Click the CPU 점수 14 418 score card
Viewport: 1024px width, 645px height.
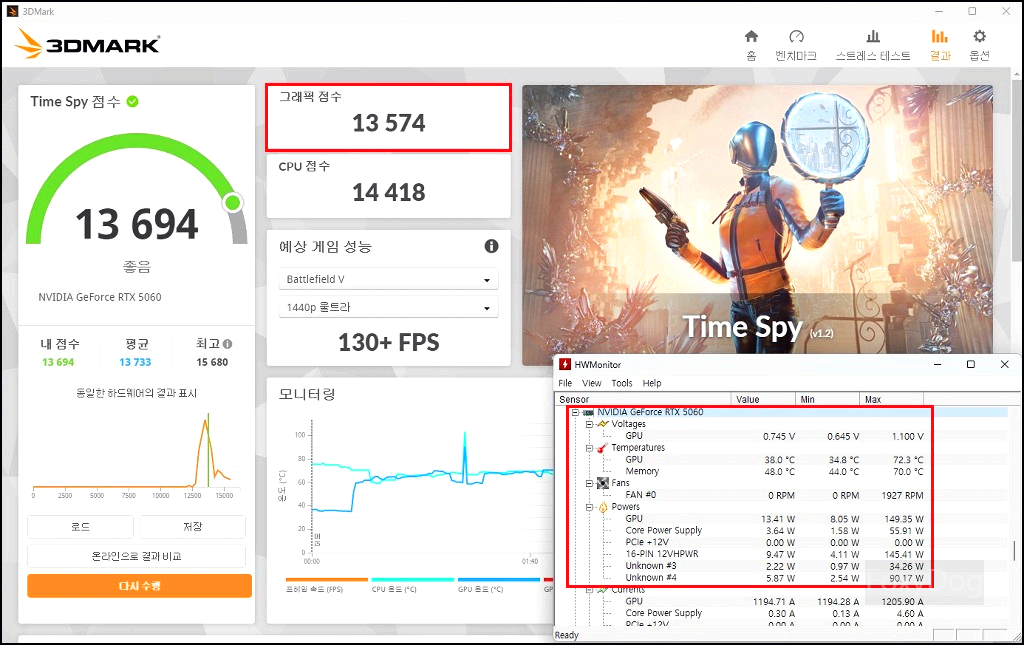[x=389, y=186]
